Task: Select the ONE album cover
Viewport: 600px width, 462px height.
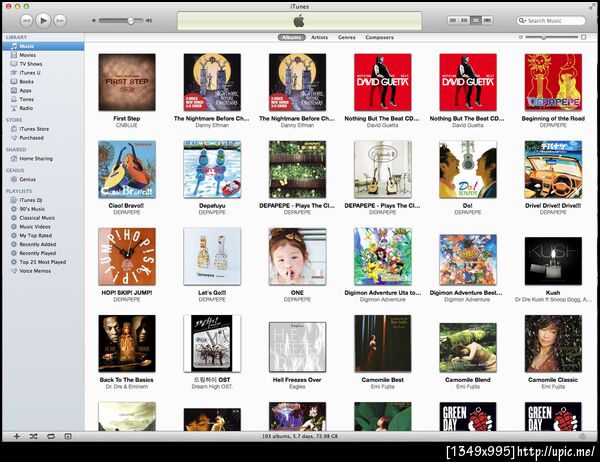Action: pyautogui.click(x=297, y=256)
